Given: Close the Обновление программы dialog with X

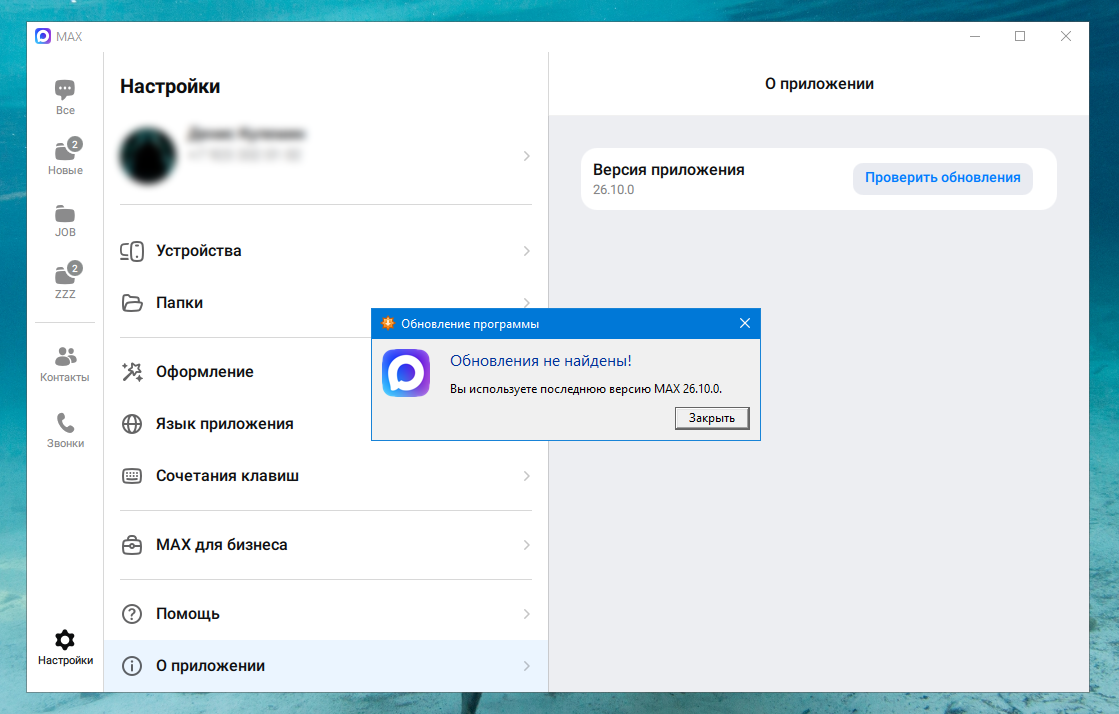Looking at the screenshot, I should [x=744, y=323].
